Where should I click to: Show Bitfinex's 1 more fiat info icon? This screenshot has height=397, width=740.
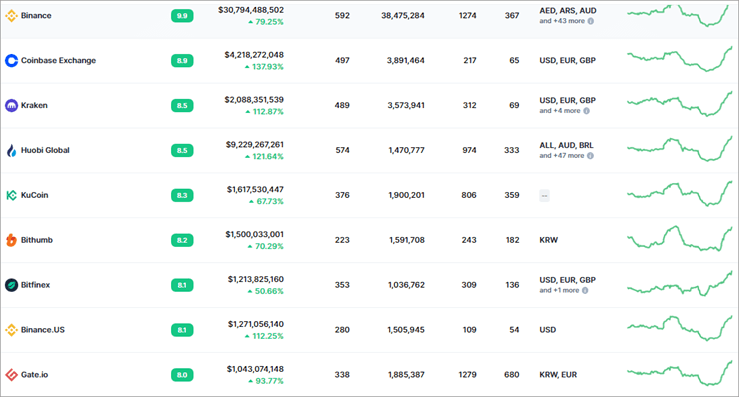point(585,290)
